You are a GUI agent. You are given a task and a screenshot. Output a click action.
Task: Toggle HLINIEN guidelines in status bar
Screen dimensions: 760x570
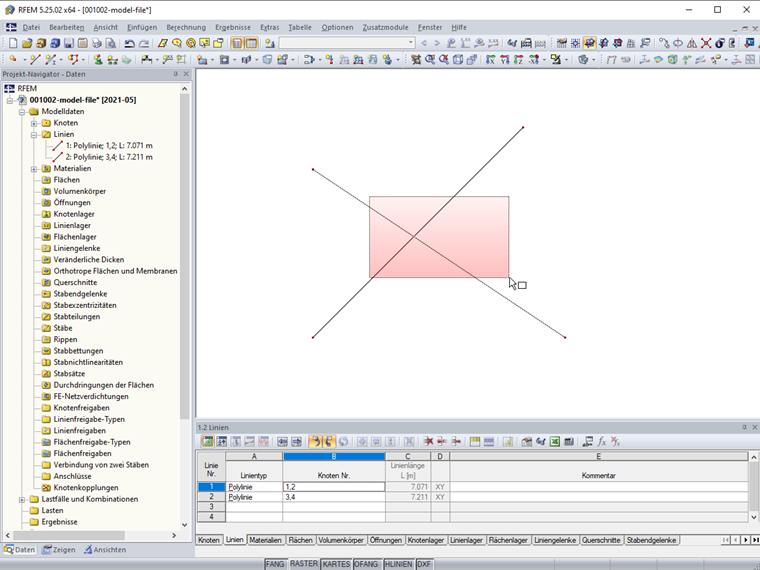coord(398,564)
